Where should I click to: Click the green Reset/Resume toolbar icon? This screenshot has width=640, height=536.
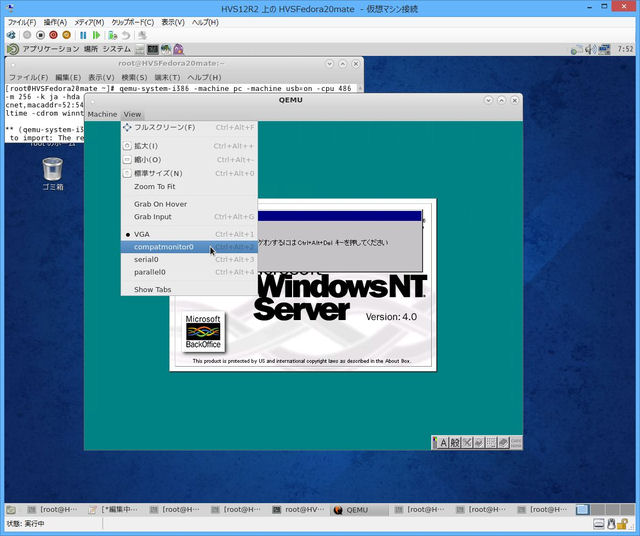pos(96,36)
